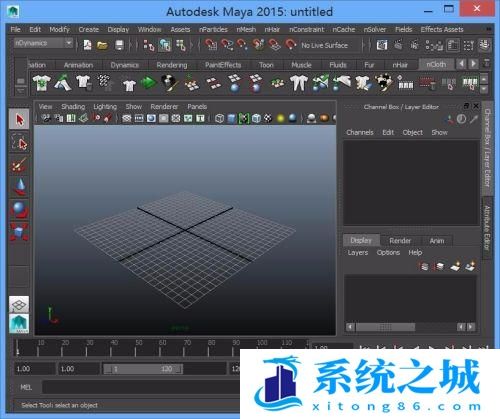Toggle Snap to Curves magnet icon

click(227, 44)
